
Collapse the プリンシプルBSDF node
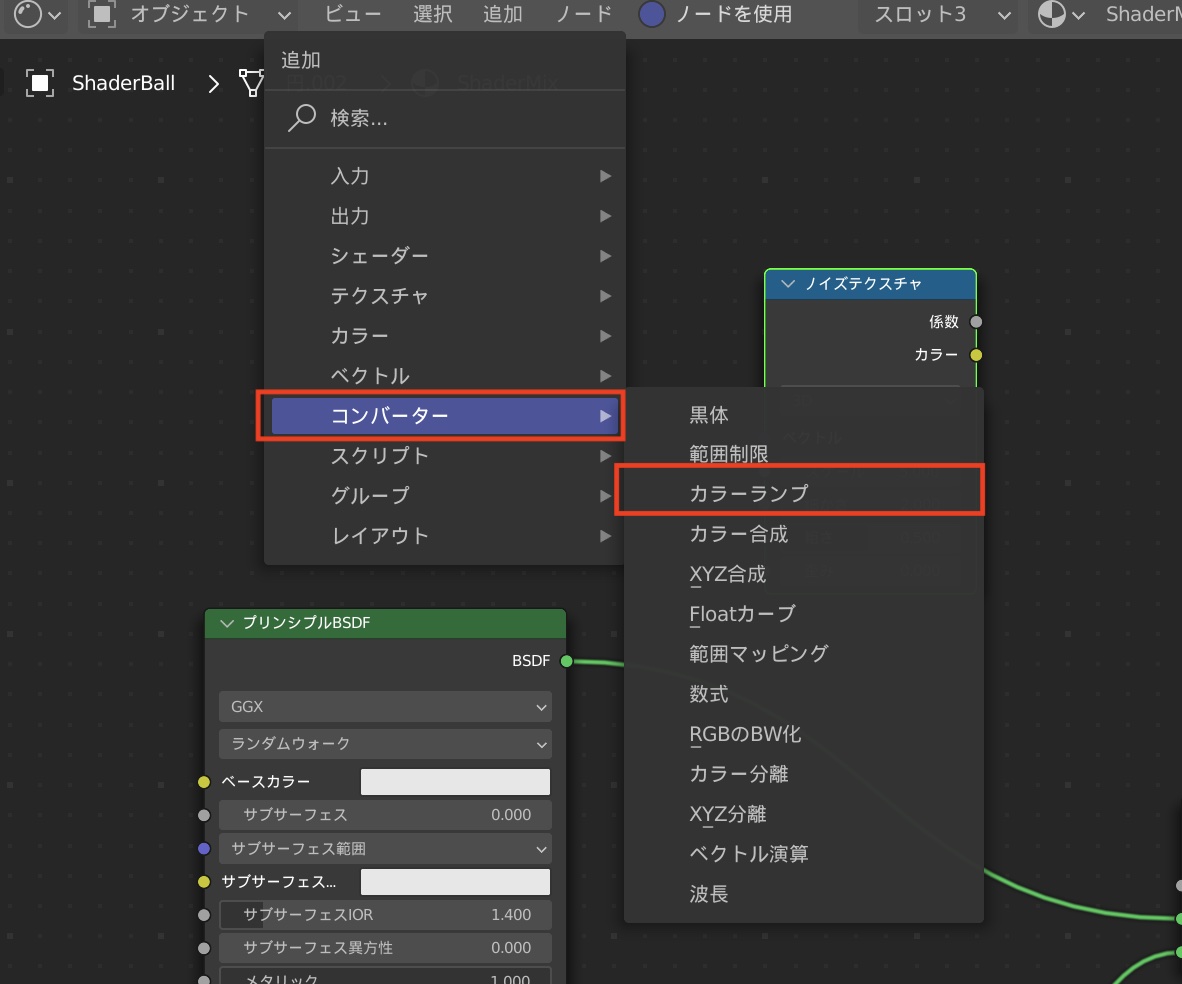pyautogui.click(x=226, y=623)
